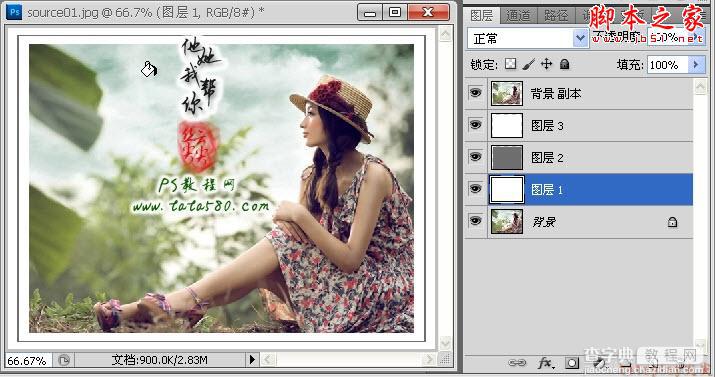
Task: Hide the 背景 layer eye icon
Action: tap(475, 221)
